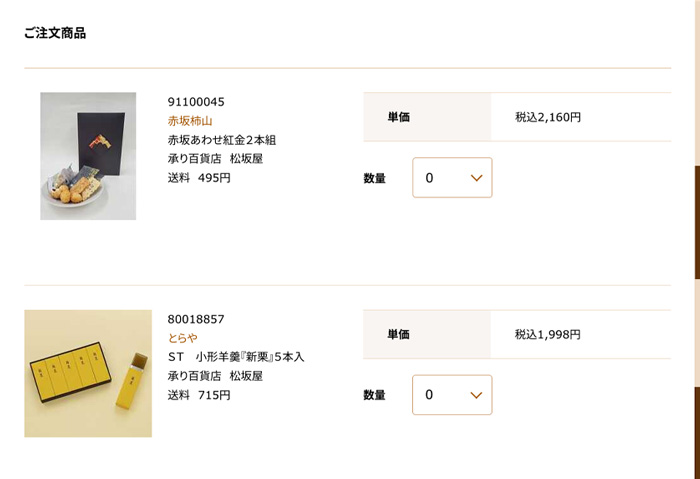Open the 赤坂柿山 brand link
The height and width of the screenshot is (479, 700).
click(190, 121)
